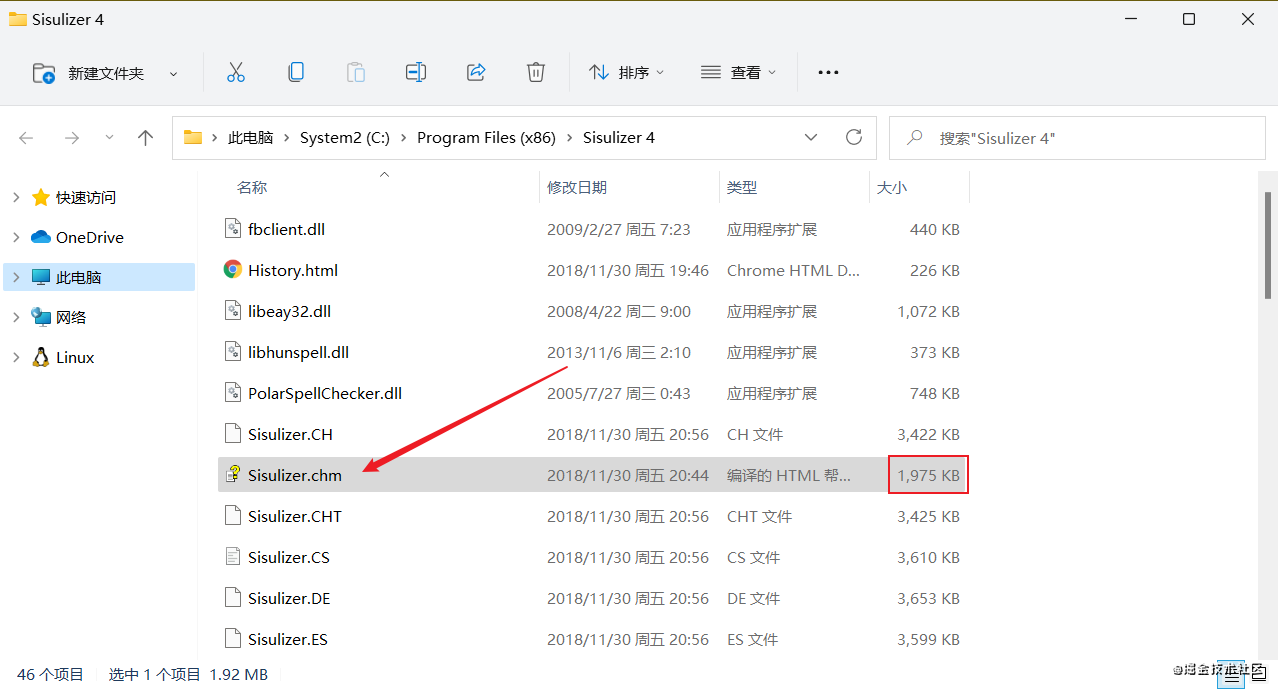Select the History.html file
The image size is (1278, 689).
click(293, 271)
